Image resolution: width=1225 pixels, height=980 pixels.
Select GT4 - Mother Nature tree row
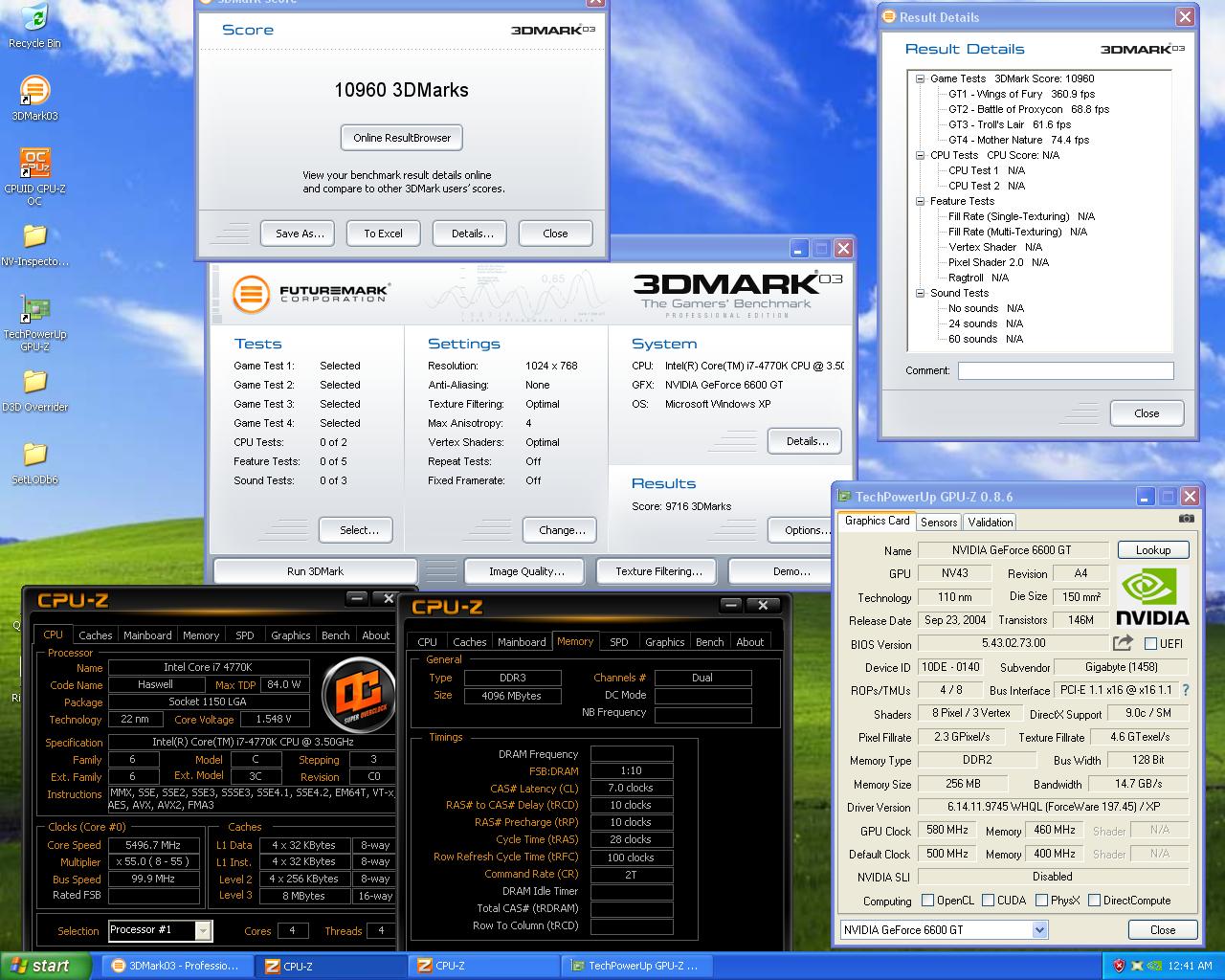click(x=1018, y=140)
